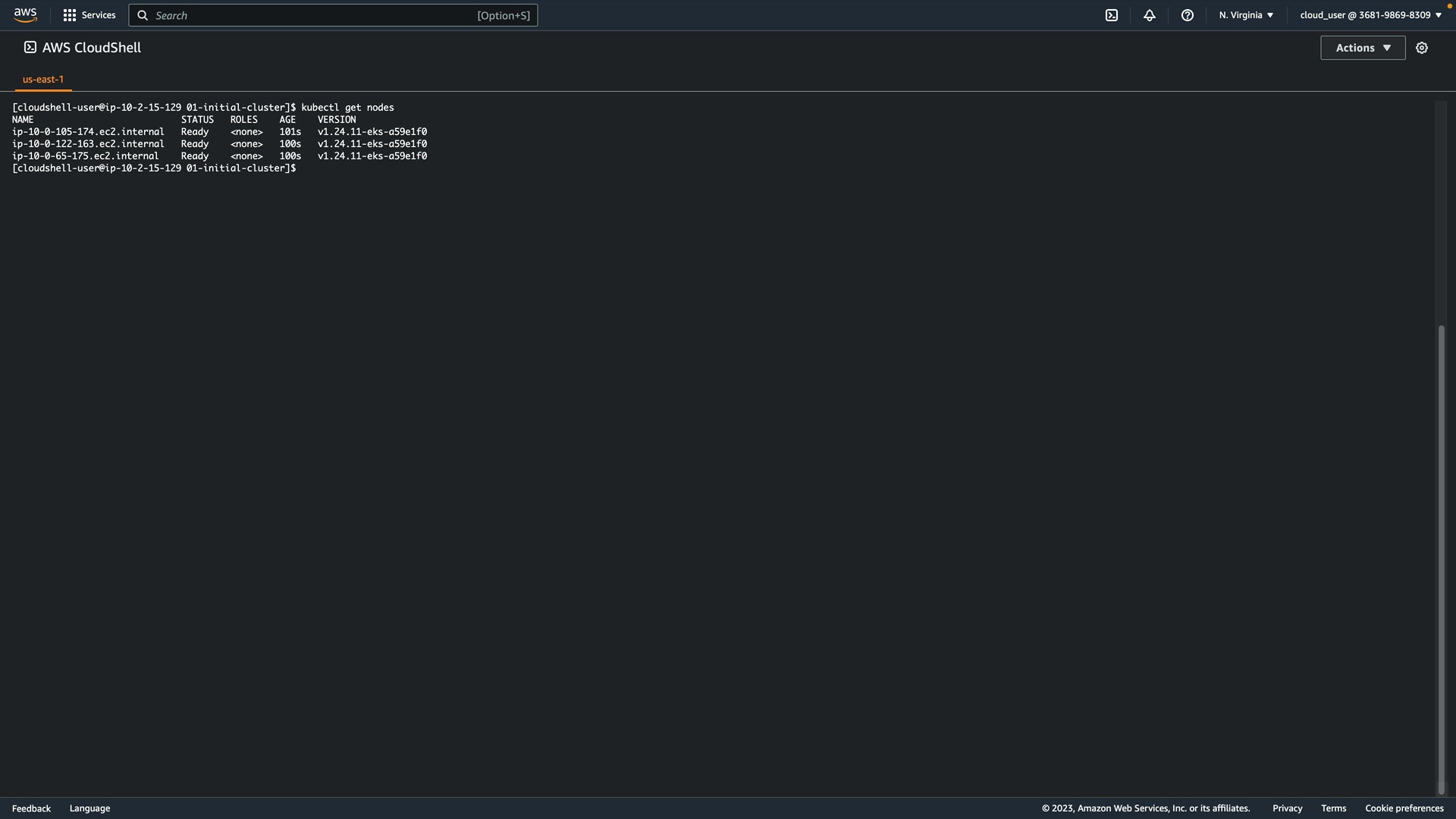Open the Actions dropdown menu
Screen dimensions: 1456x819
coord(1363,48)
